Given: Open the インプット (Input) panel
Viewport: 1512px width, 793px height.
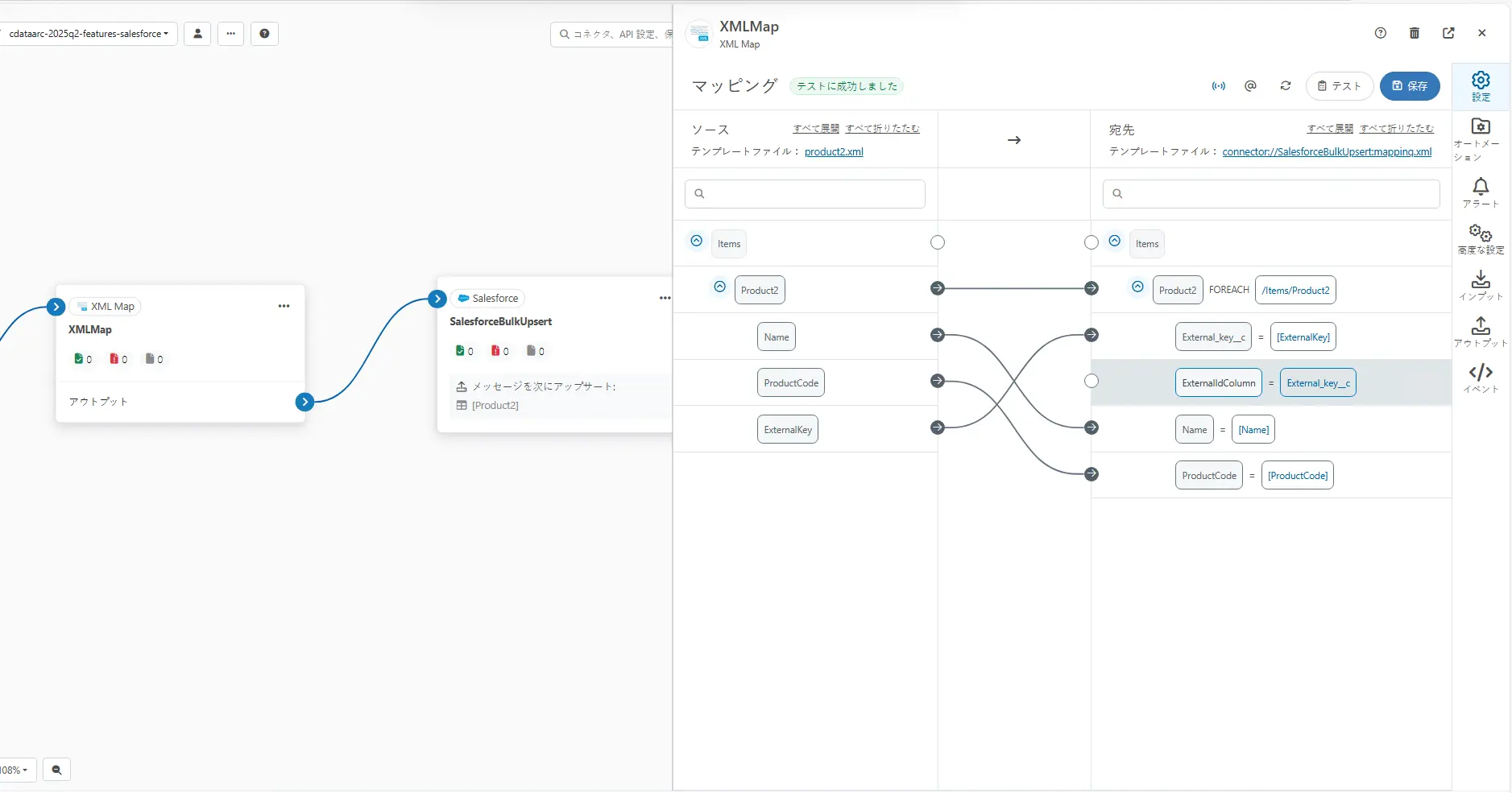Looking at the screenshot, I should point(1481,283).
